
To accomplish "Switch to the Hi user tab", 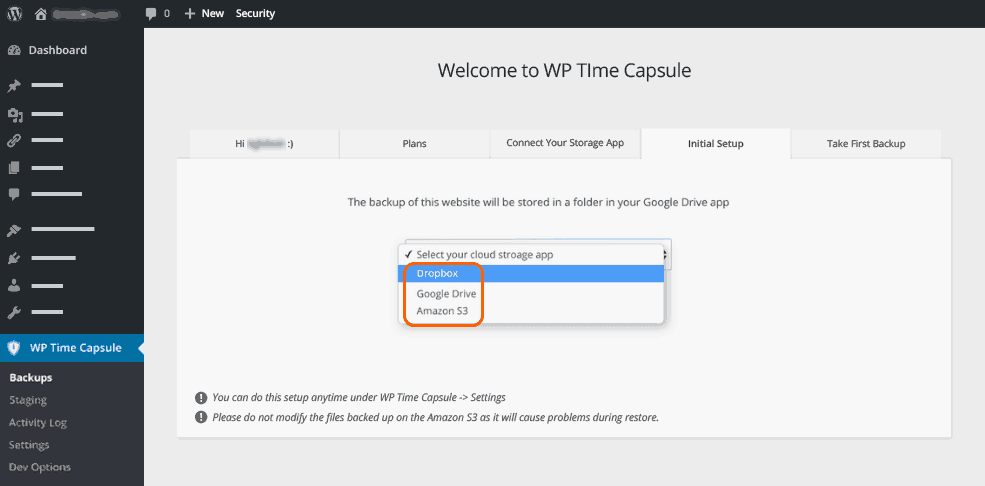I will (264, 144).
